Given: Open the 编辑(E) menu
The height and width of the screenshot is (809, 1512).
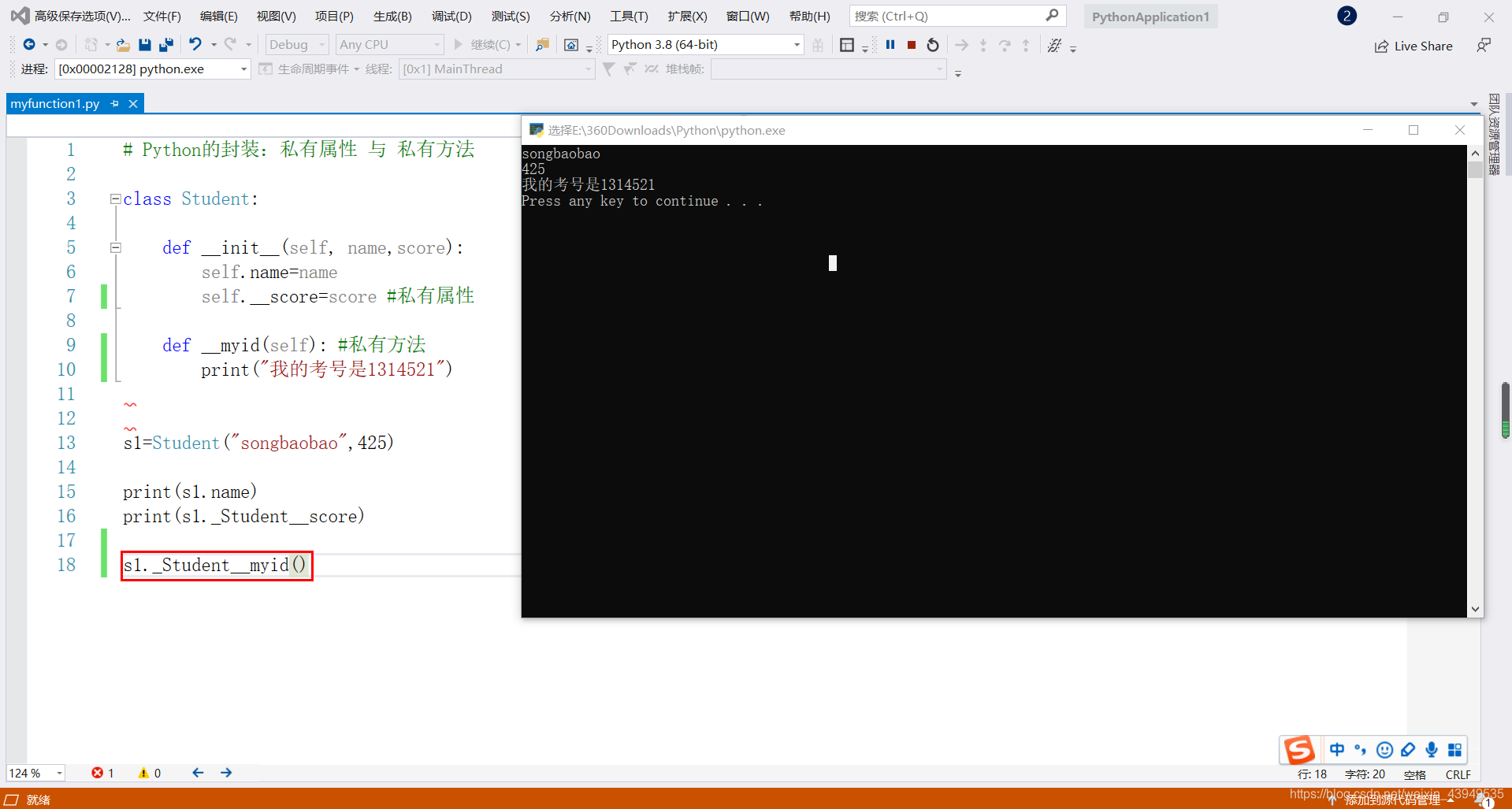Looking at the screenshot, I should 219,16.
